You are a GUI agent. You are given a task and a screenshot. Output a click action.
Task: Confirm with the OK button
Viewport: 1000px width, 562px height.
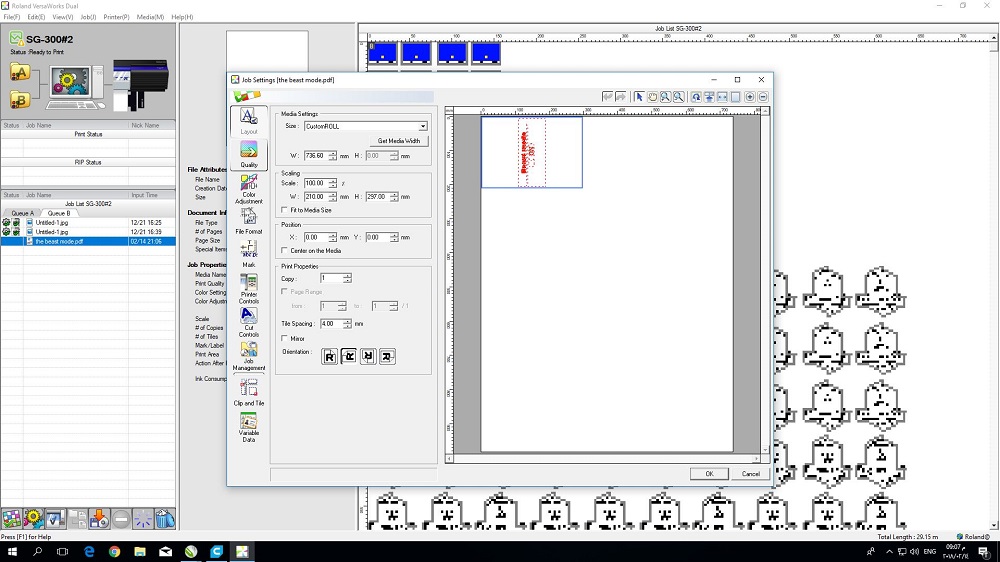pyautogui.click(x=709, y=474)
